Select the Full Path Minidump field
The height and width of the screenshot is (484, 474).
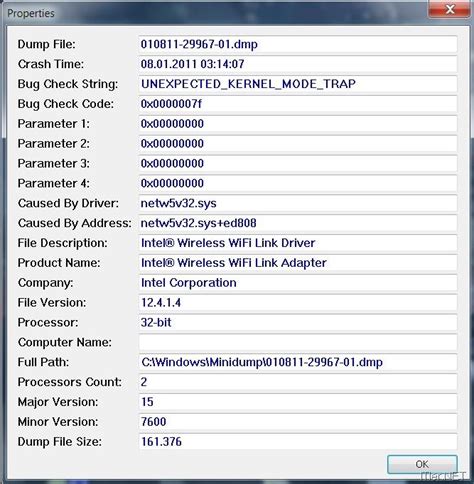click(x=298, y=362)
